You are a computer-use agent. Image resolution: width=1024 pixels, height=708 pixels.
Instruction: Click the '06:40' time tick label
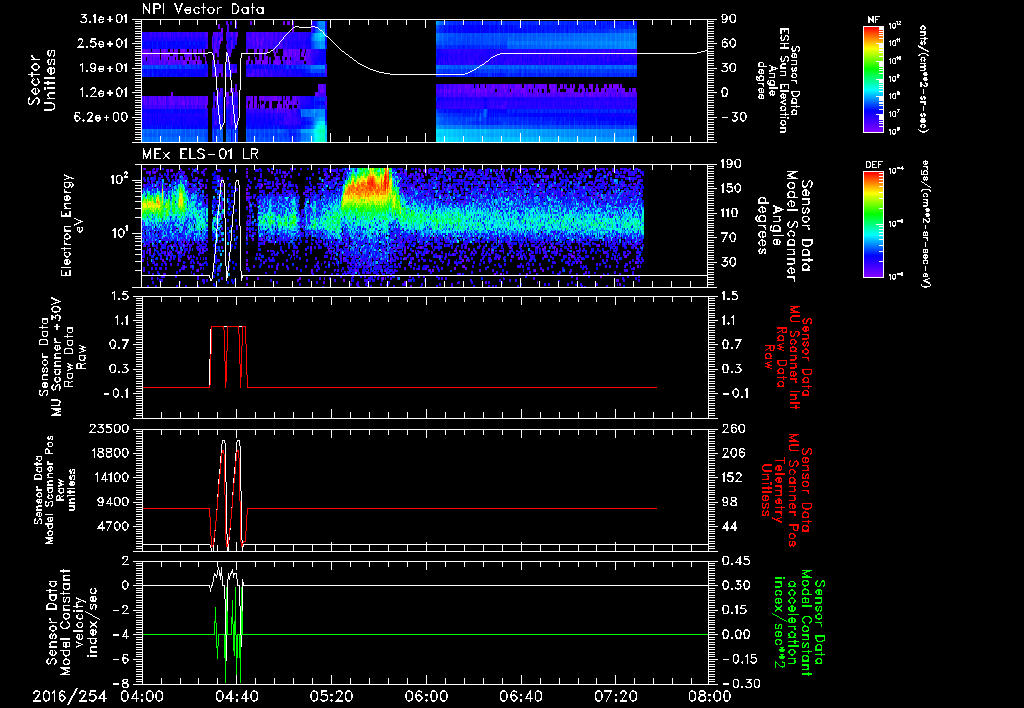pyautogui.click(x=520, y=696)
